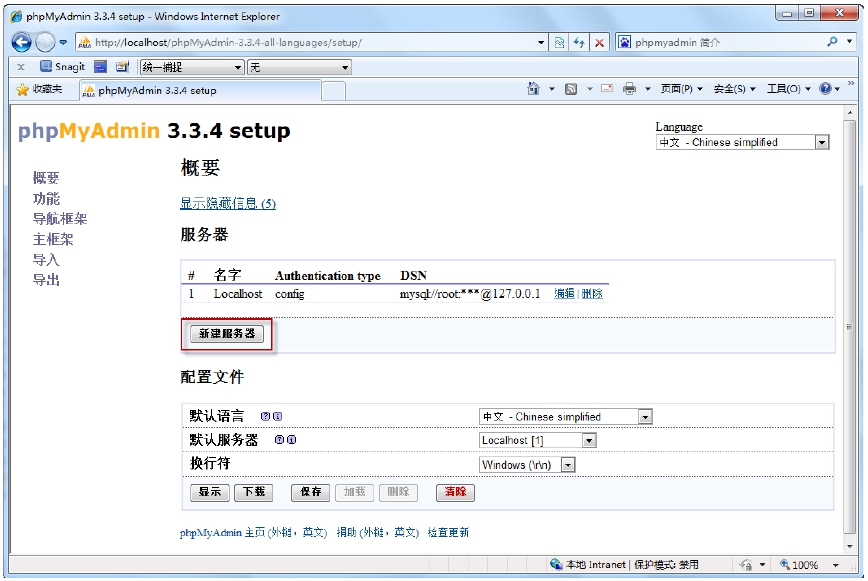This screenshot has width=868, height=581.
Task: Click the 新建服务器 button
Action: 227,334
